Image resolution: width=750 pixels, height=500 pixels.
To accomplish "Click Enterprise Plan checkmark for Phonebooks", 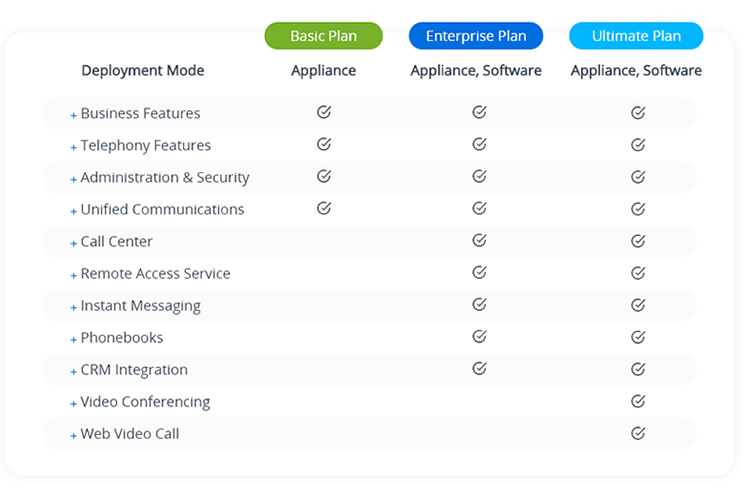I will click(479, 336).
